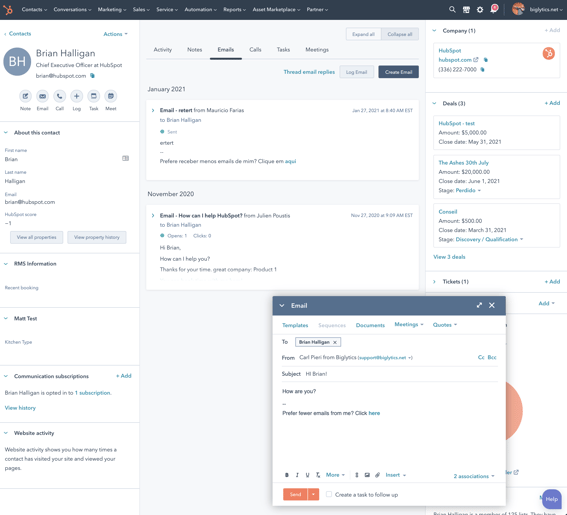Click the Task quick action icon
This screenshot has height=515, width=567.
coord(94,96)
